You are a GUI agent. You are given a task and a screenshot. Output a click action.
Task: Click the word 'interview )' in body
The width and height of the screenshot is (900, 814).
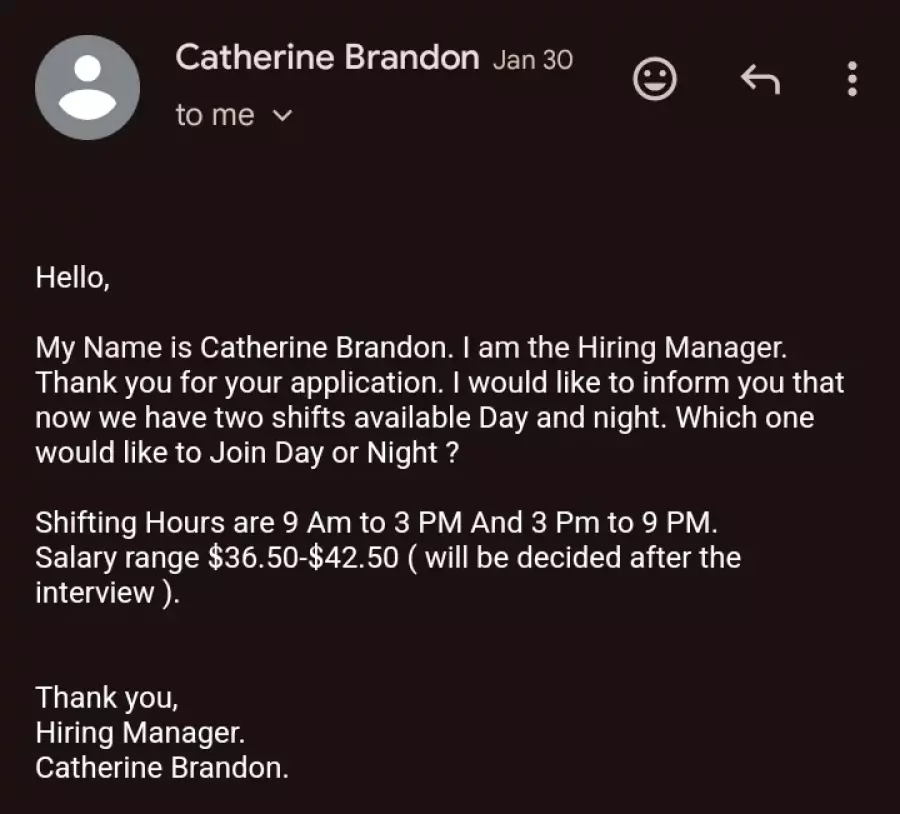107,593
